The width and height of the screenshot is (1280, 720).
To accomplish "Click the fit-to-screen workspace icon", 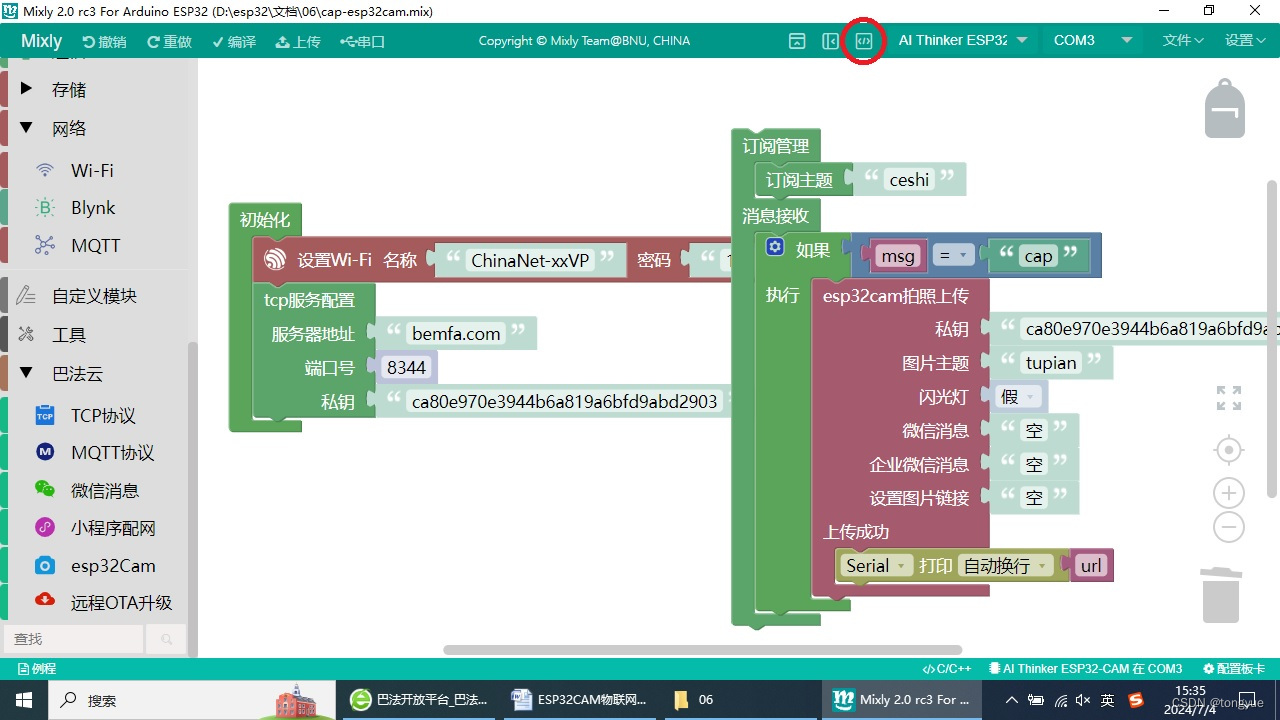I will click(1229, 398).
